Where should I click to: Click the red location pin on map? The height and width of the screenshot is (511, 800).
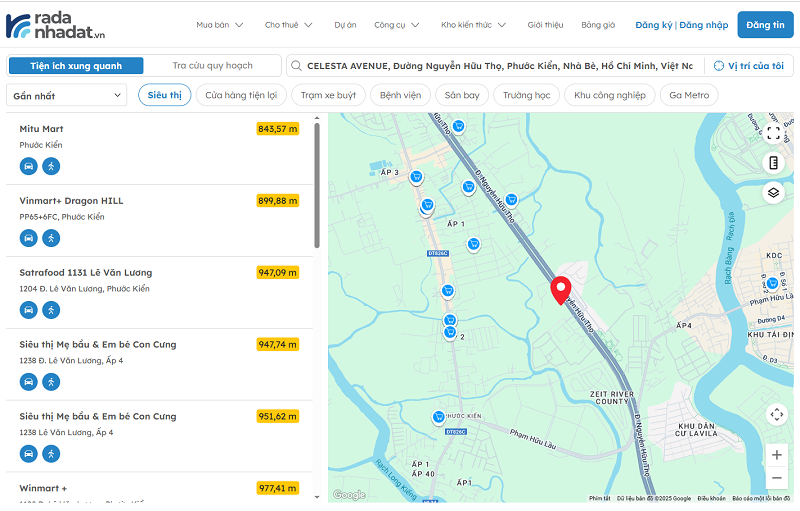[561, 290]
